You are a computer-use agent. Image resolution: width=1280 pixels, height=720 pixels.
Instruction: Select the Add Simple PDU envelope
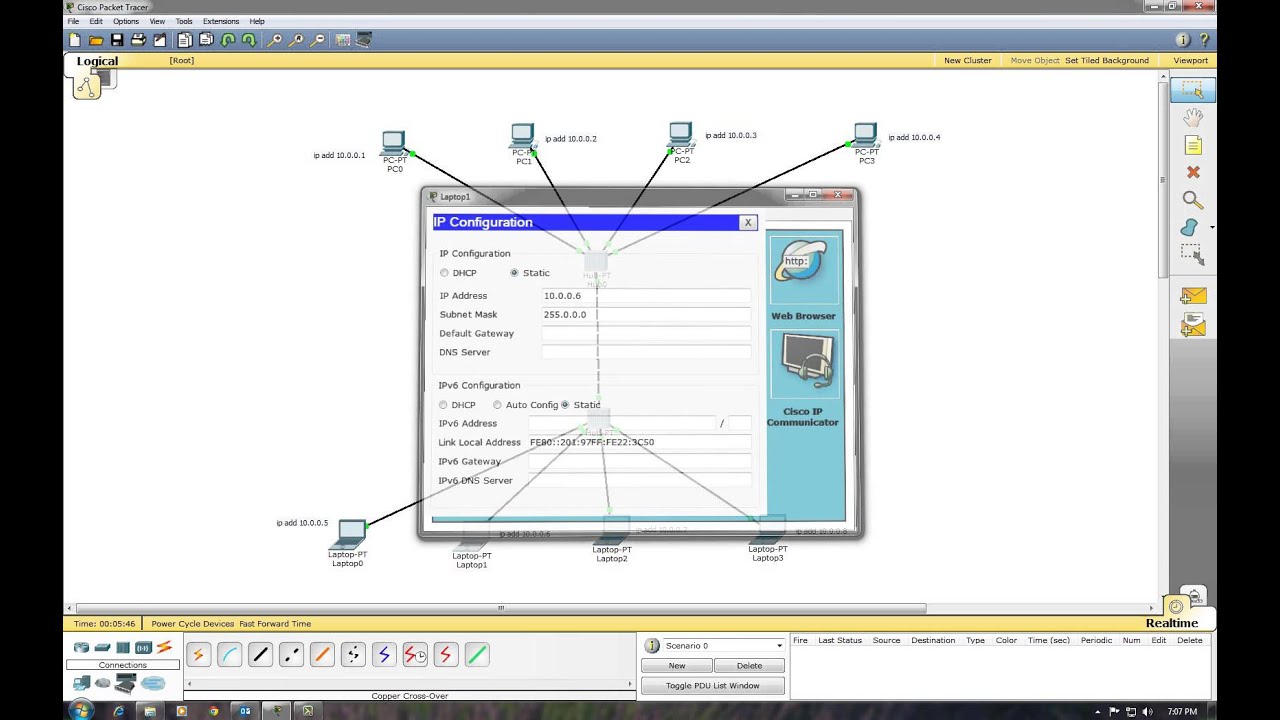pyautogui.click(x=1193, y=296)
